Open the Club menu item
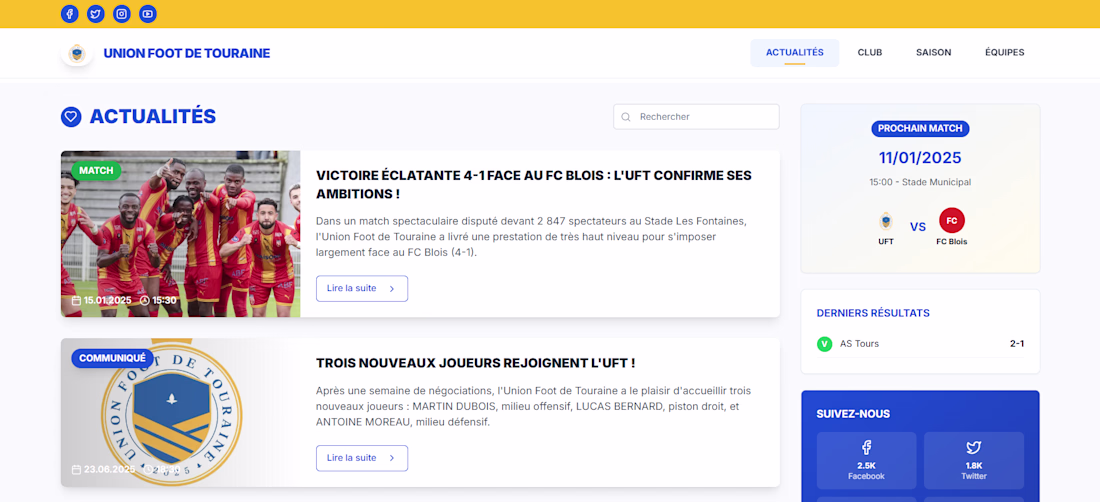This screenshot has width=1100, height=502. (x=870, y=53)
